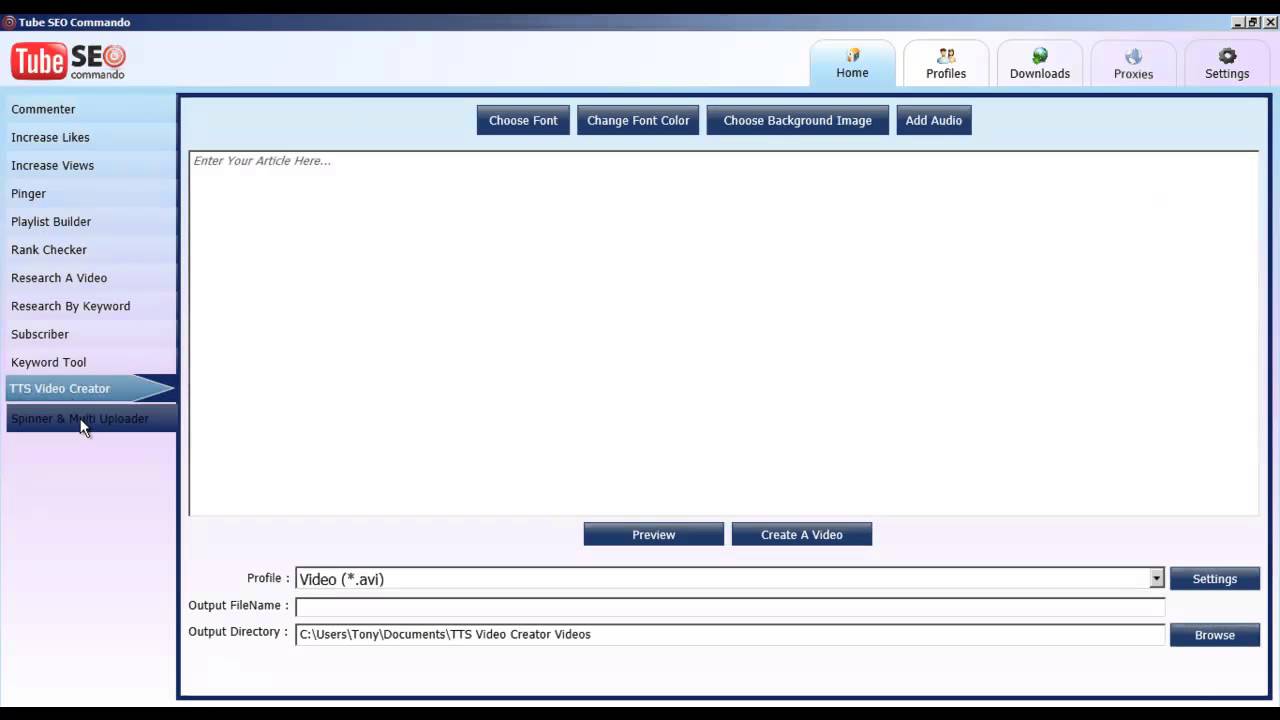This screenshot has width=1280, height=720.
Task: Close the Tube SEO Commando window
Action: click(x=1268, y=22)
